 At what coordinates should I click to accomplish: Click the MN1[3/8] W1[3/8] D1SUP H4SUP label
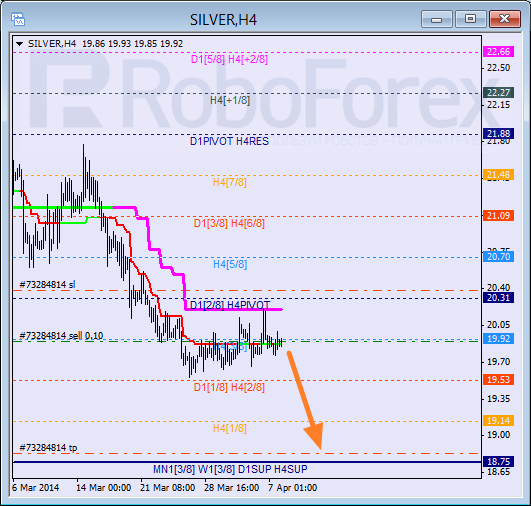(x=230, y=469)
